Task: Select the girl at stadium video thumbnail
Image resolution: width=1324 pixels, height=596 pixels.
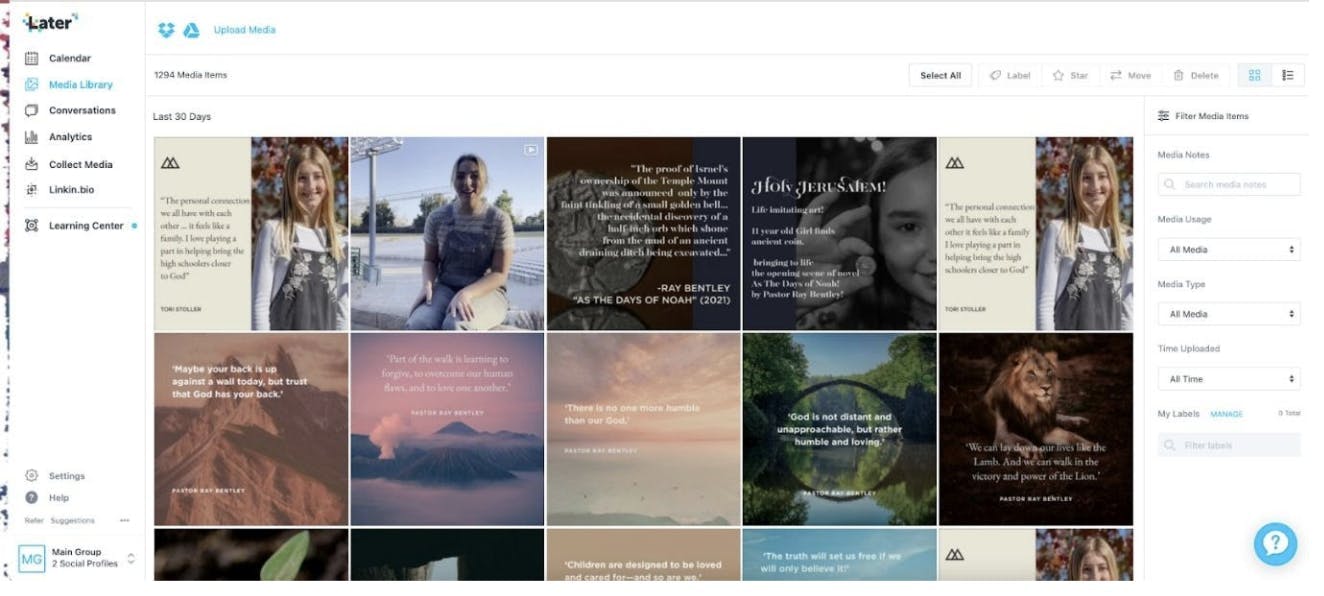Action: pyautogui.click(x=447, y=233)
